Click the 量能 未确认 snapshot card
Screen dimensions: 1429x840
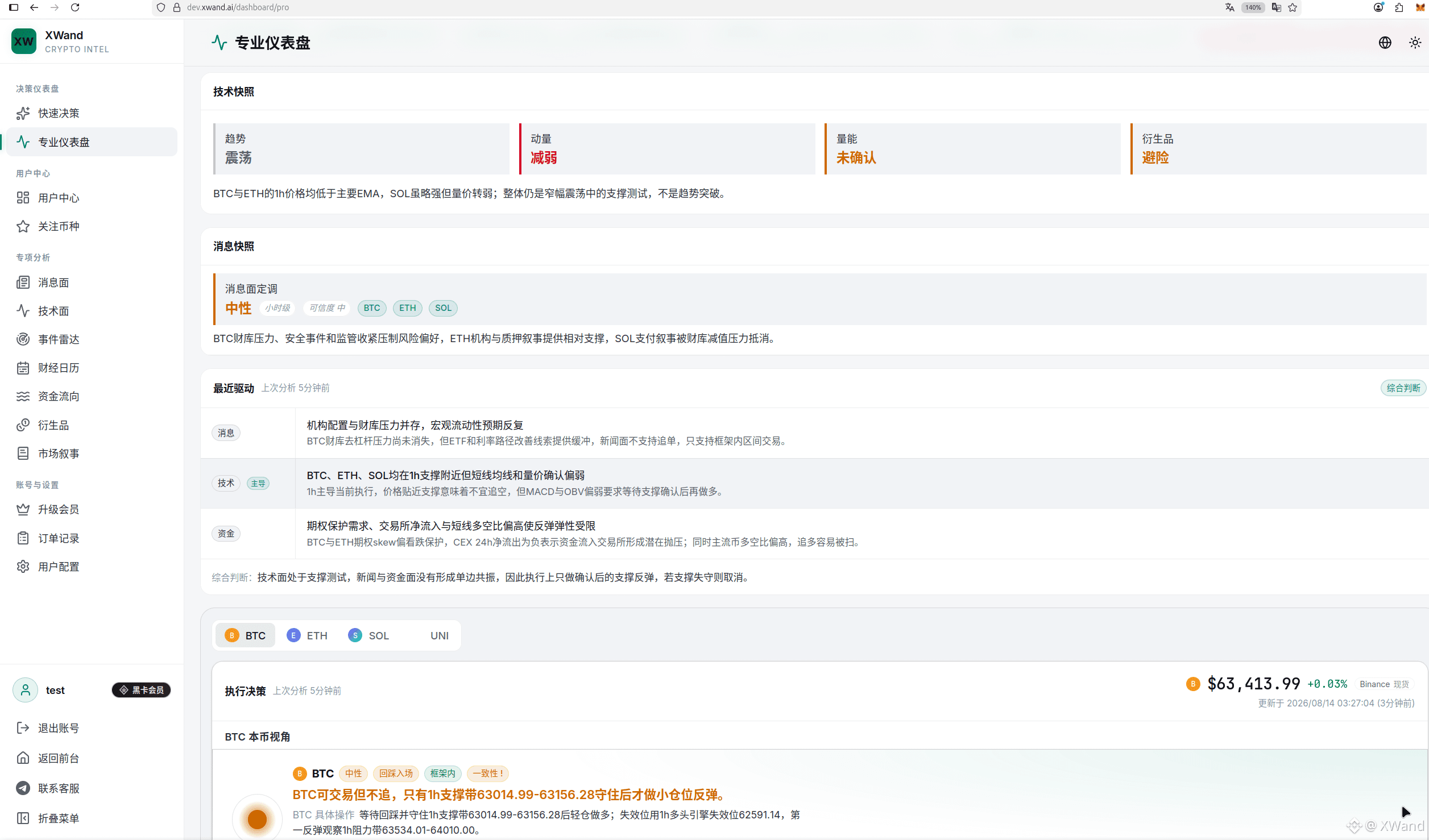click(972, 149)
